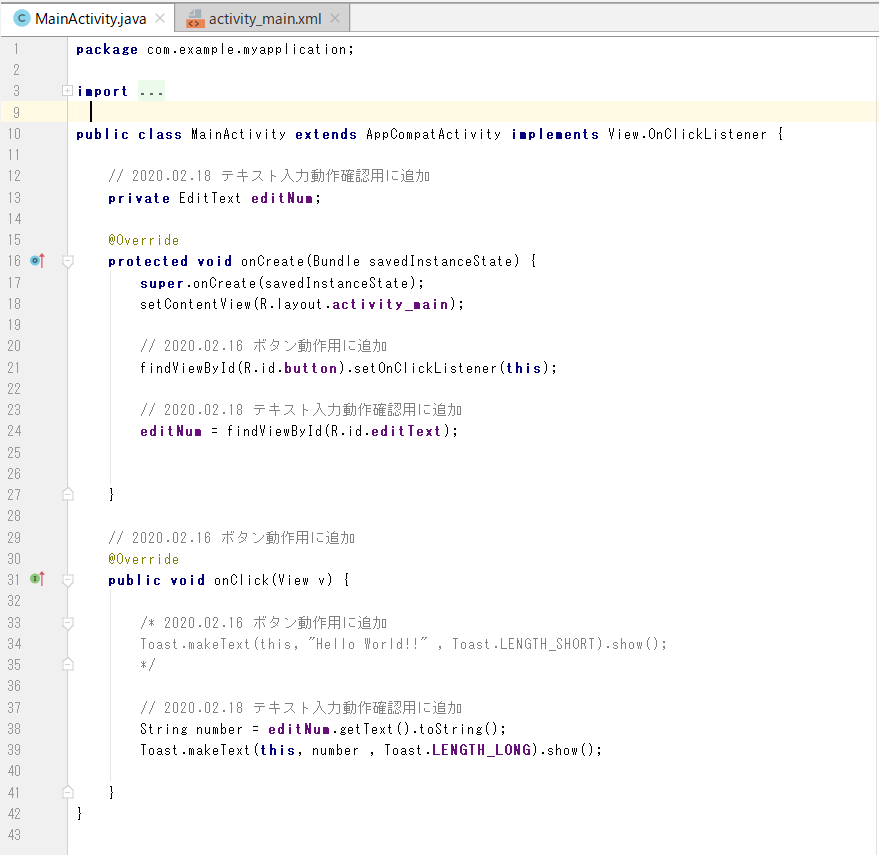This screenshot has width=879, height=855.
Task: Click onCreate method name on line 16
Action: pyautogui.click(x=272, y=261)
